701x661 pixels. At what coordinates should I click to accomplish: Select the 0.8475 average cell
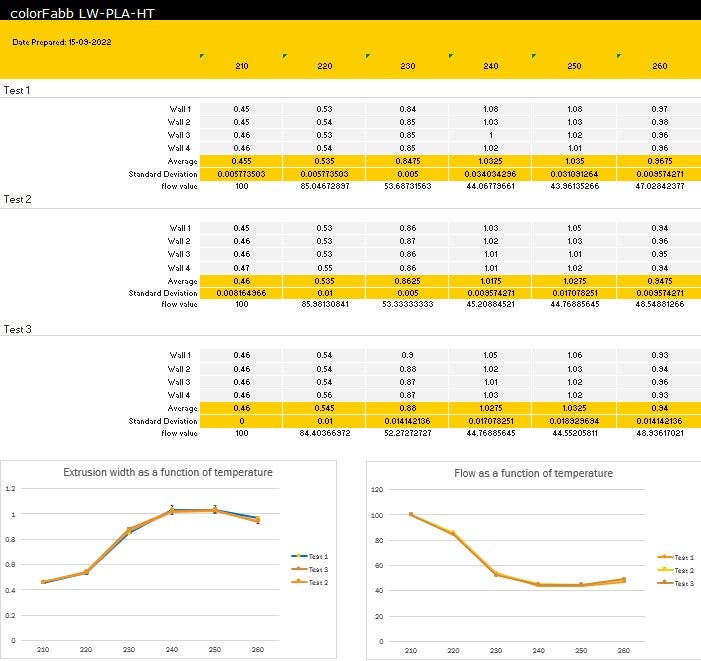tap(407, 161)
